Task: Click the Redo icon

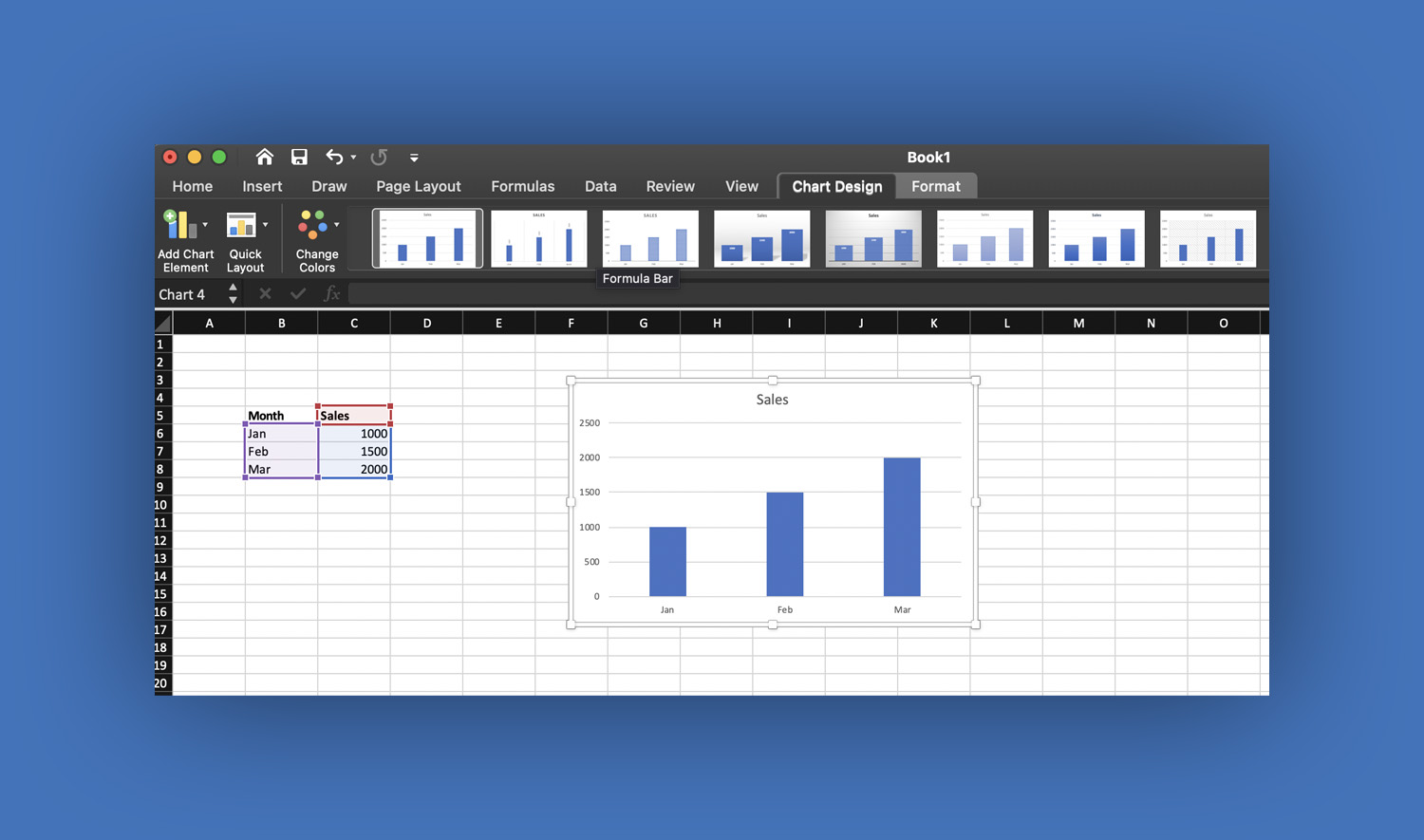Action: pyautogui.click(x=378, y=157)
